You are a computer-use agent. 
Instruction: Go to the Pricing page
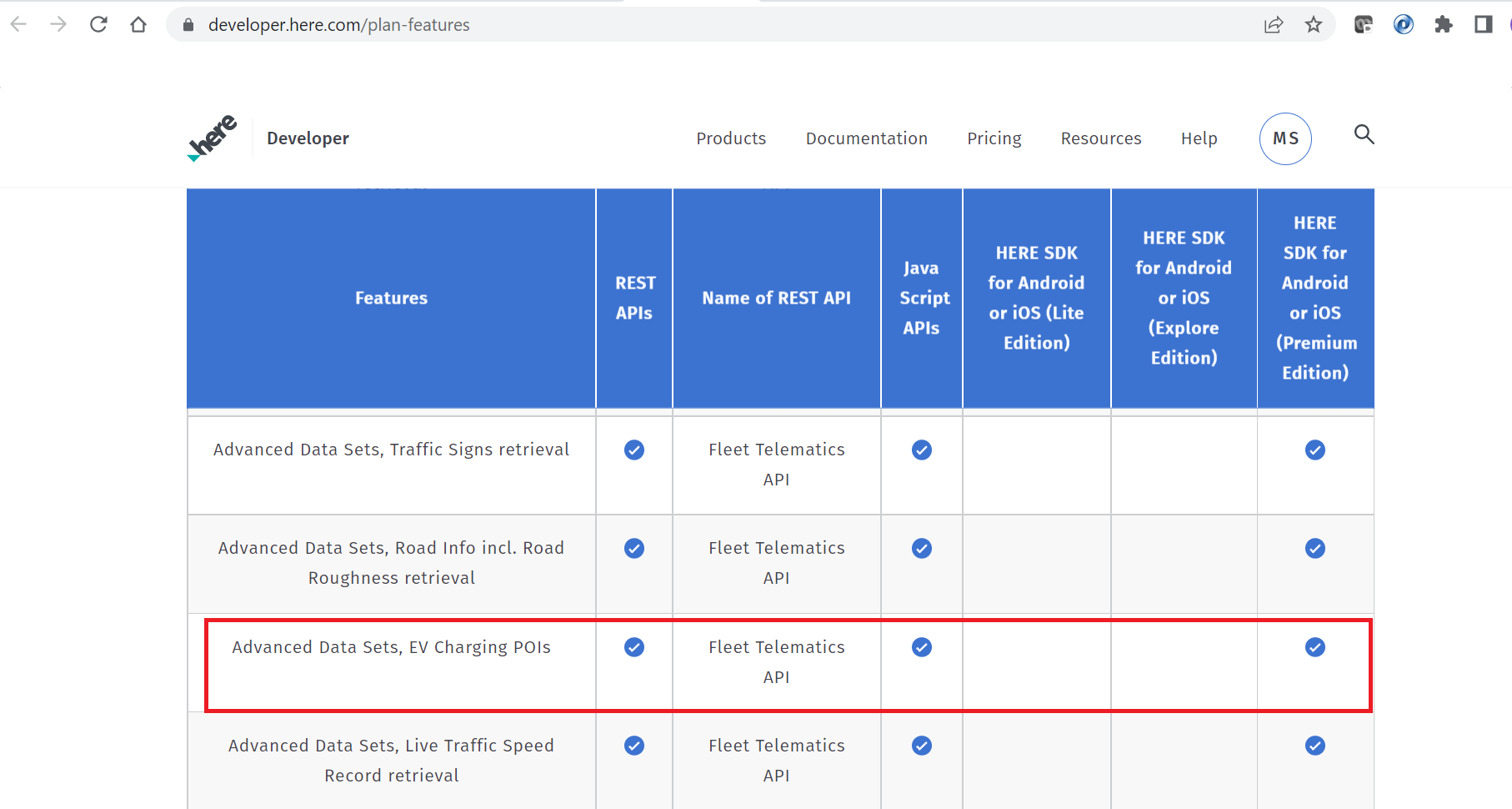click(994, 138)
